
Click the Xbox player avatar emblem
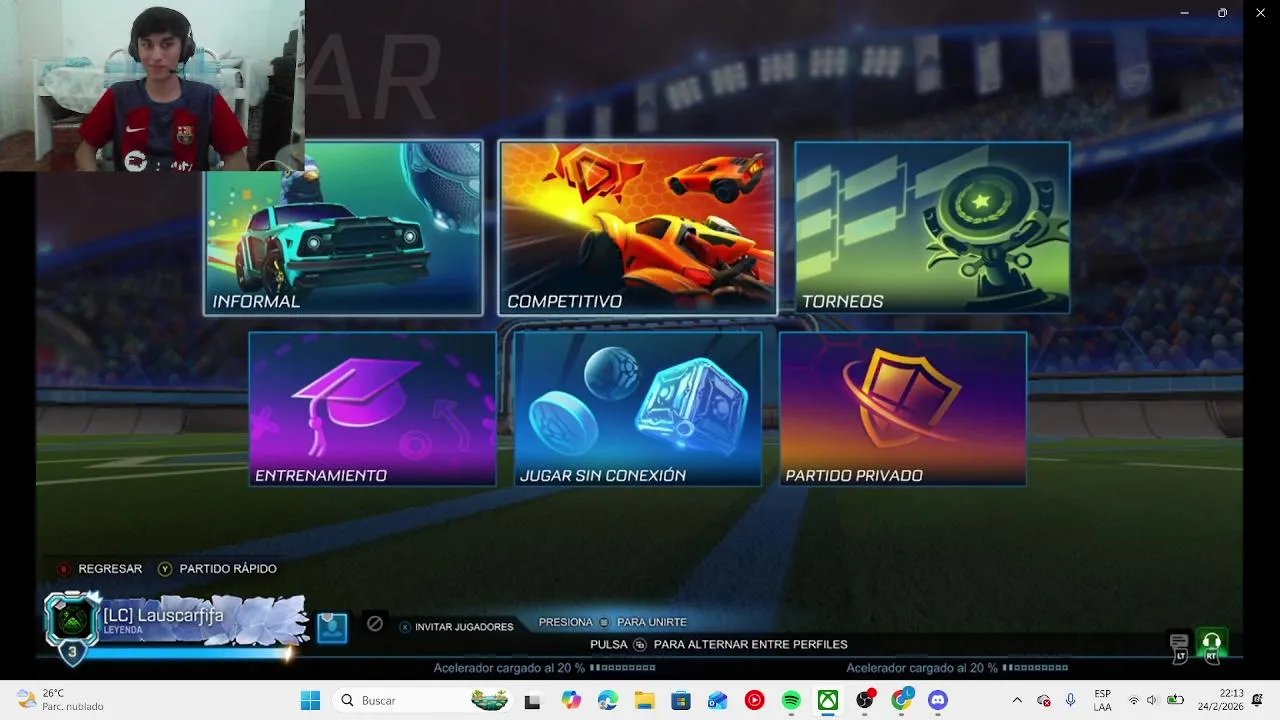tap(72, 621)
